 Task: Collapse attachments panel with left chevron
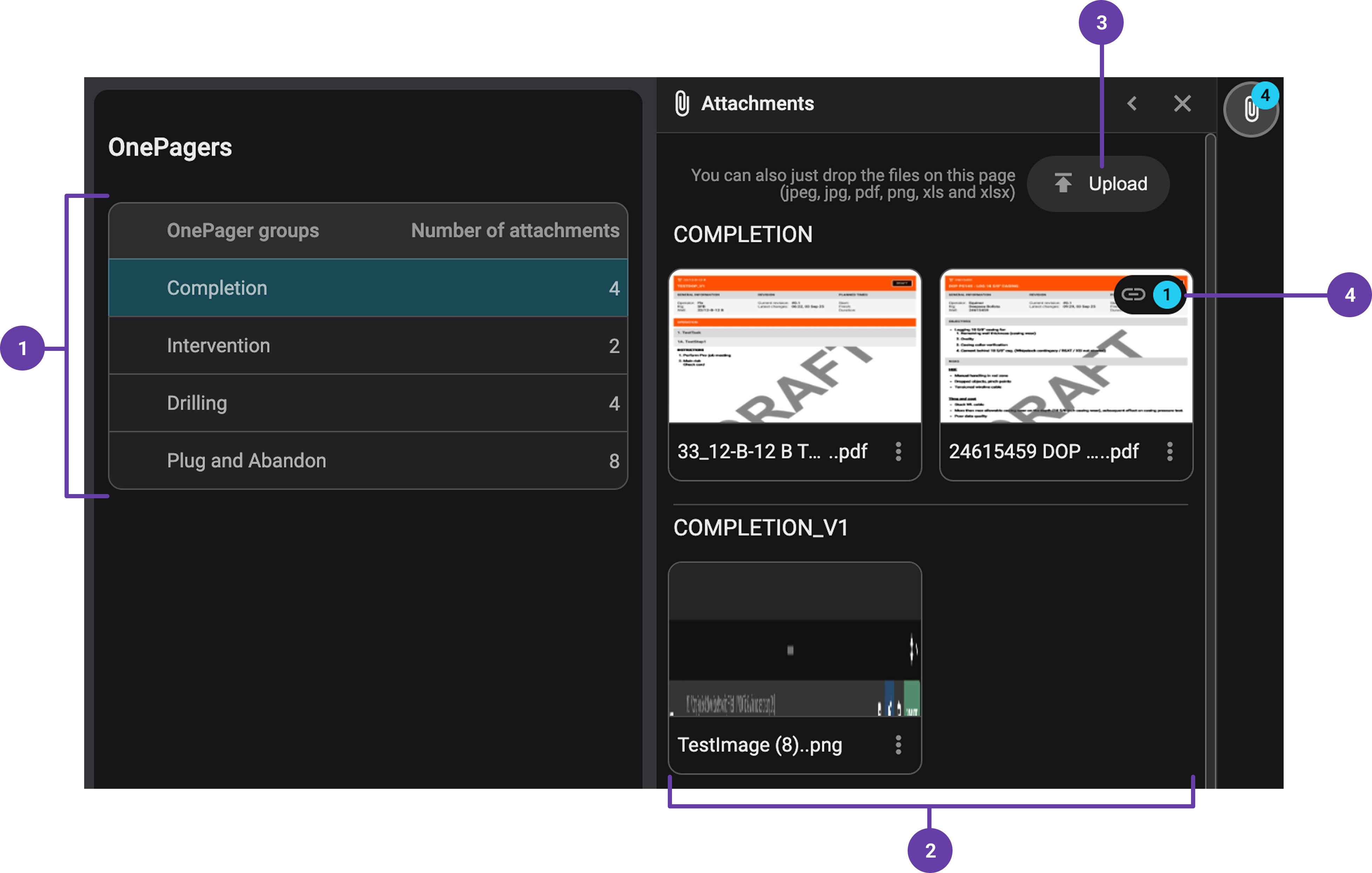[x=1132, y=104]
